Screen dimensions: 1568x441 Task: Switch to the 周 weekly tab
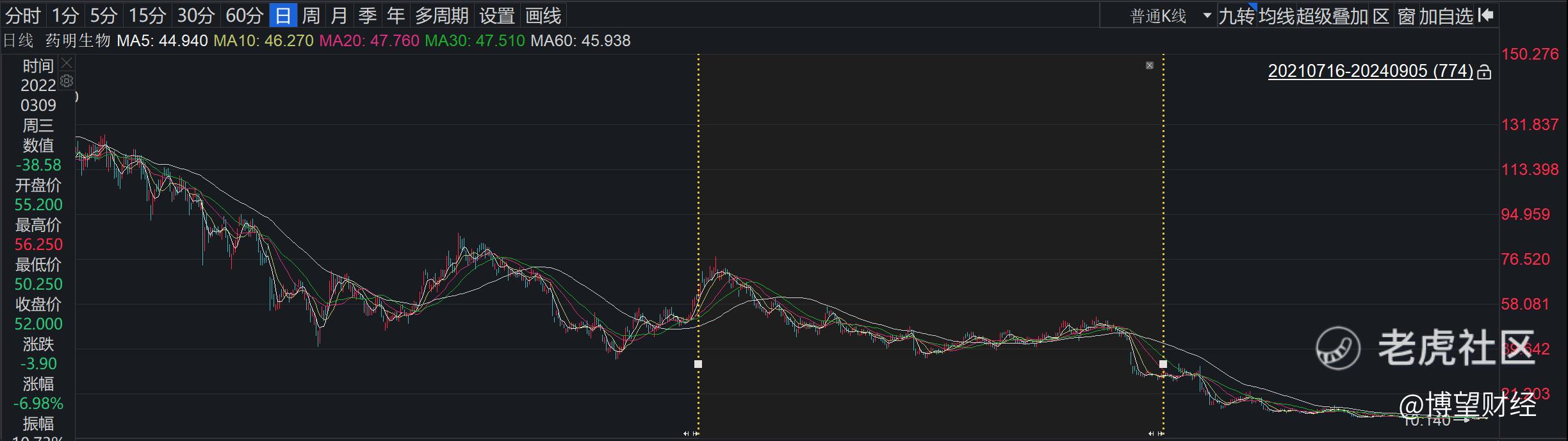[x=311, y=15]
